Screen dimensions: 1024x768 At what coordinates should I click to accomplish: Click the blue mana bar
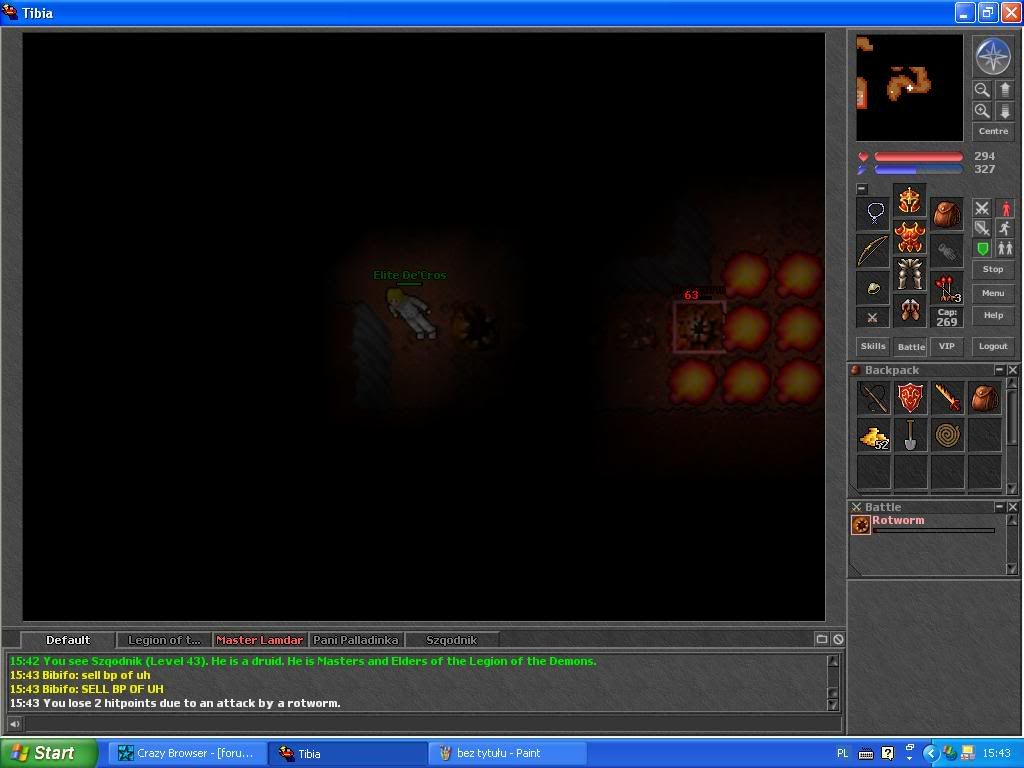pos(918,170)
